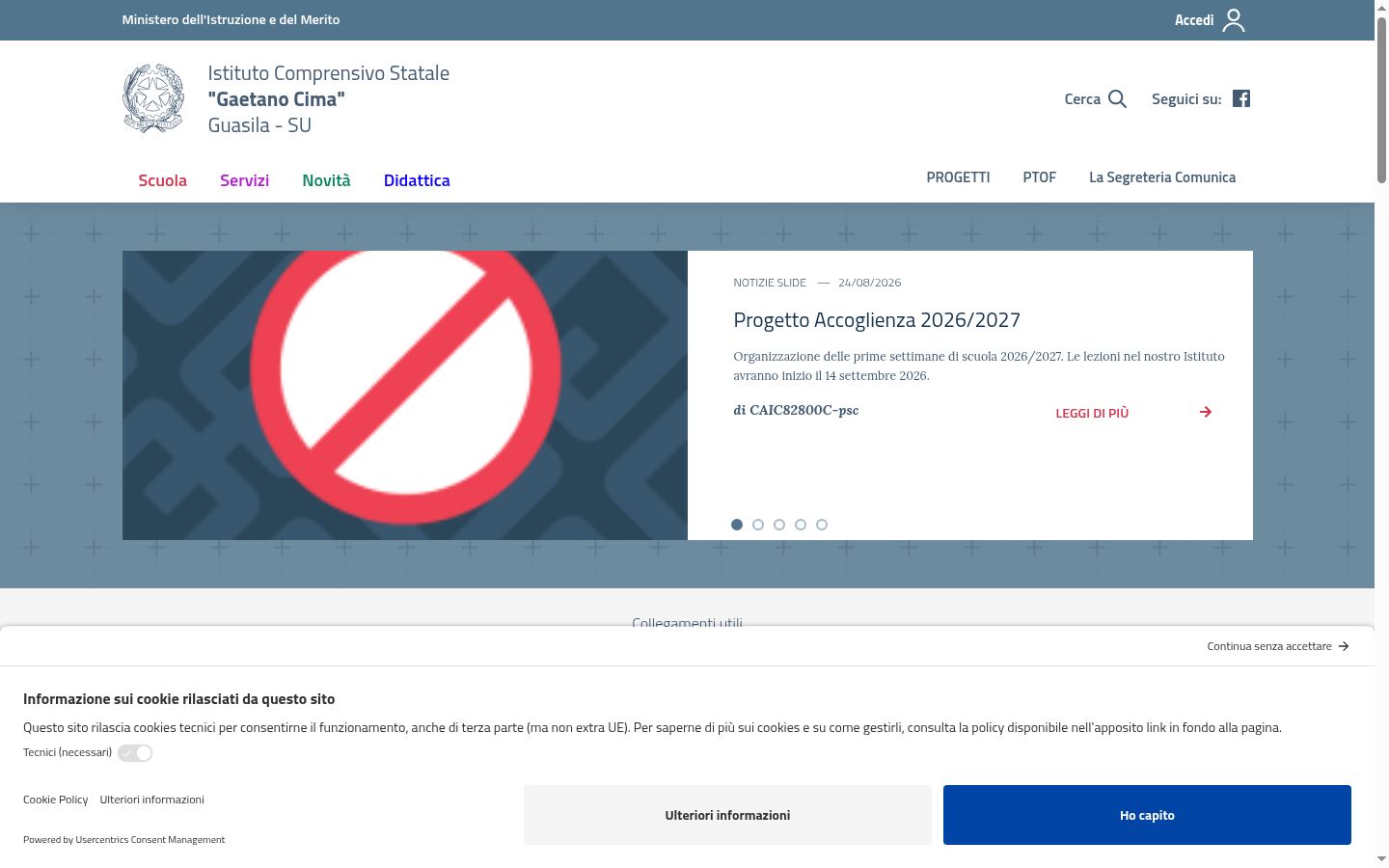The width and height of the screenshot is (1389, 868).
Task: Click the small Ulteriori informazioni link
Action: [x=151, y=800]
